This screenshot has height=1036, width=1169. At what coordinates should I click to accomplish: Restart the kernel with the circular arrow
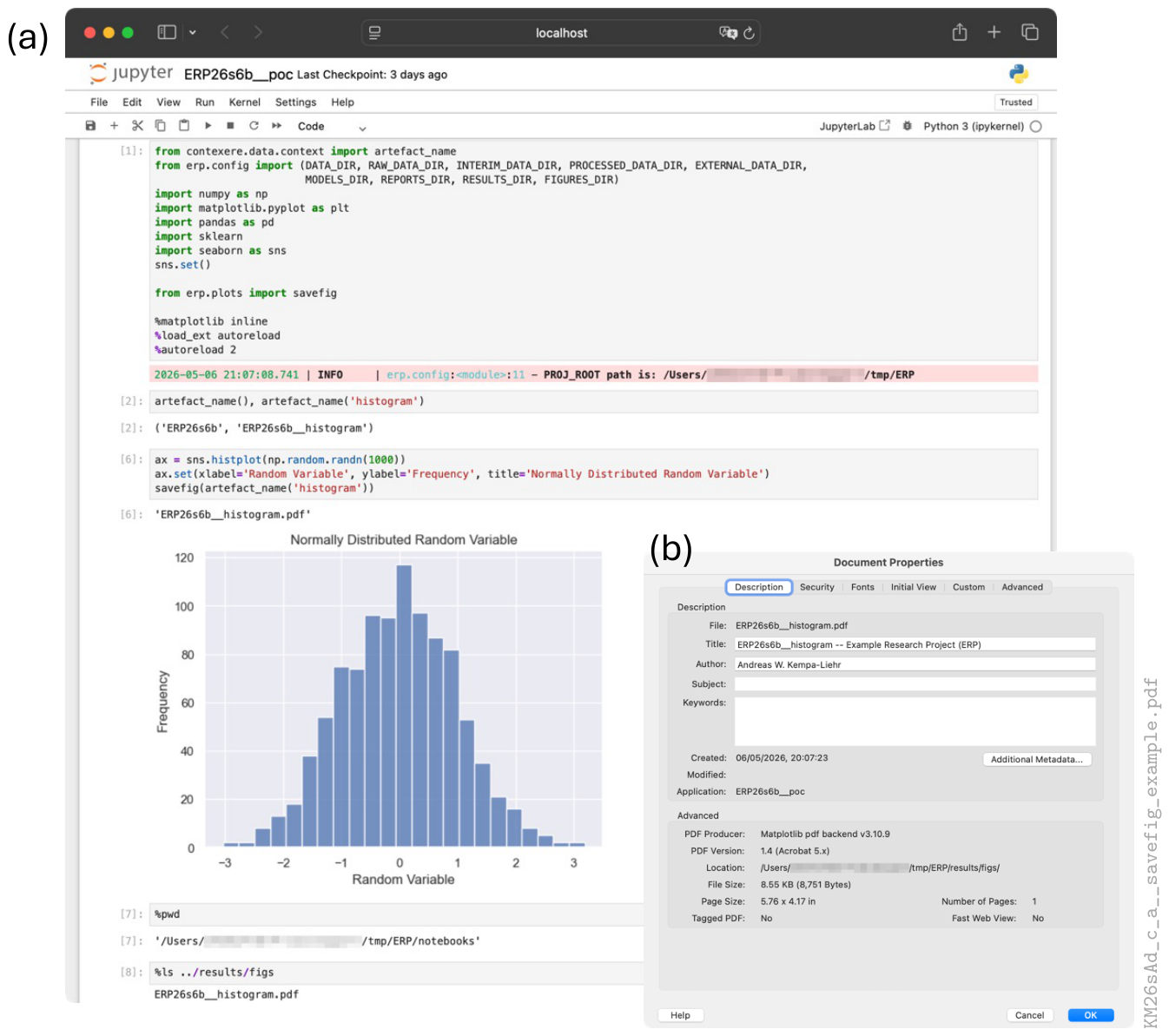click(x=254, y=126)
